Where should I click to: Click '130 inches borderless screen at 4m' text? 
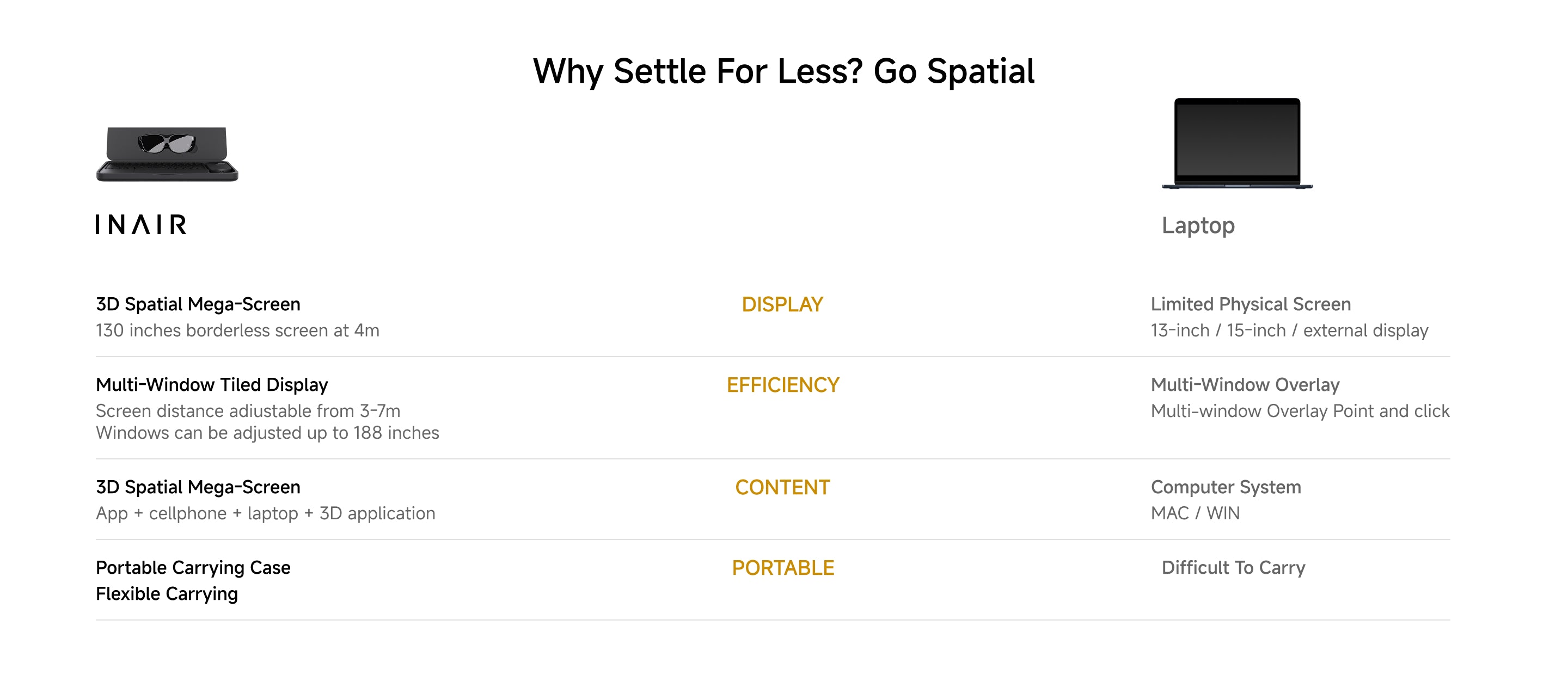click(237, 330)
